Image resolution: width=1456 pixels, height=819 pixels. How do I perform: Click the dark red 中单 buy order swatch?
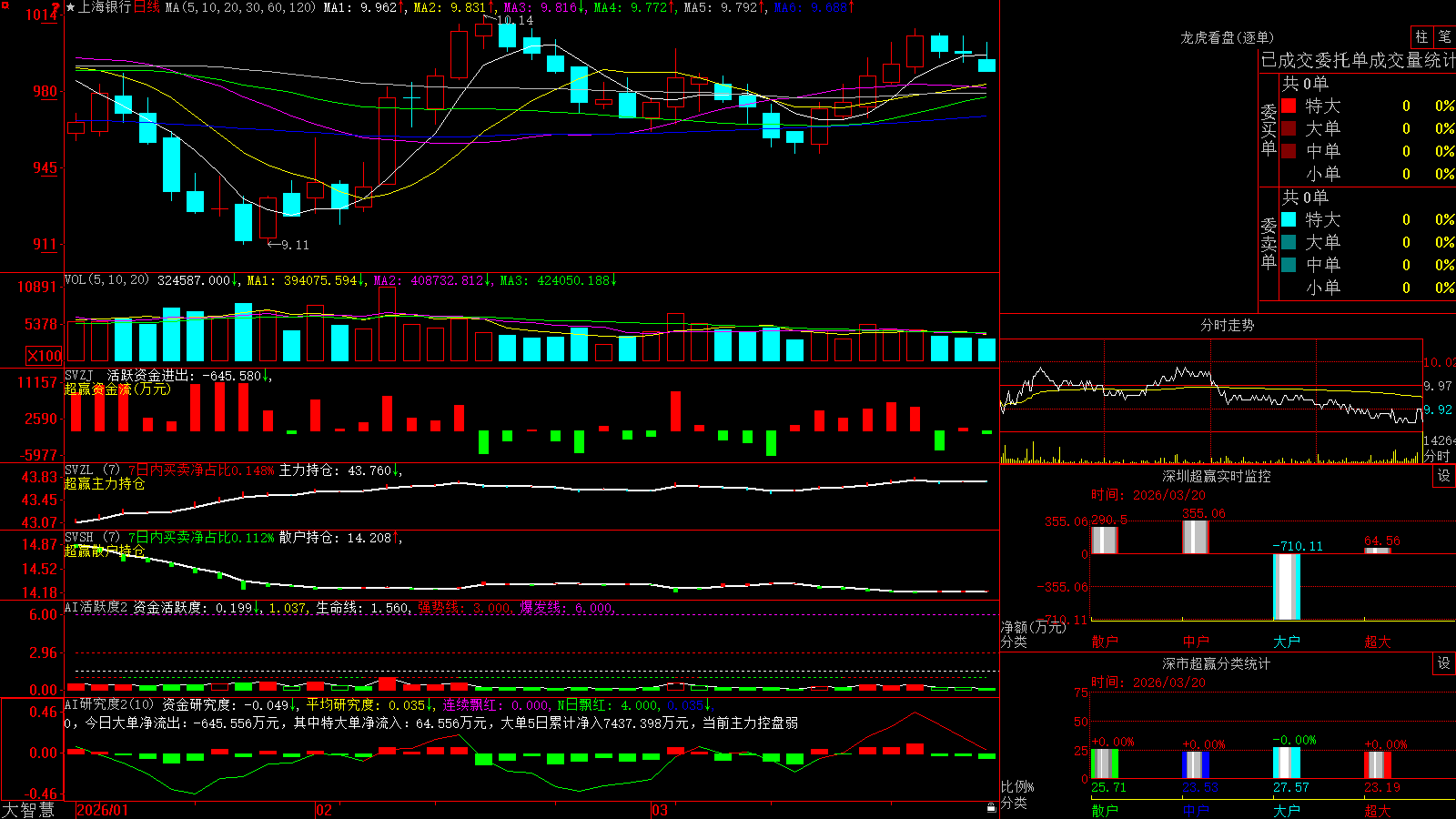point(1289,151)
